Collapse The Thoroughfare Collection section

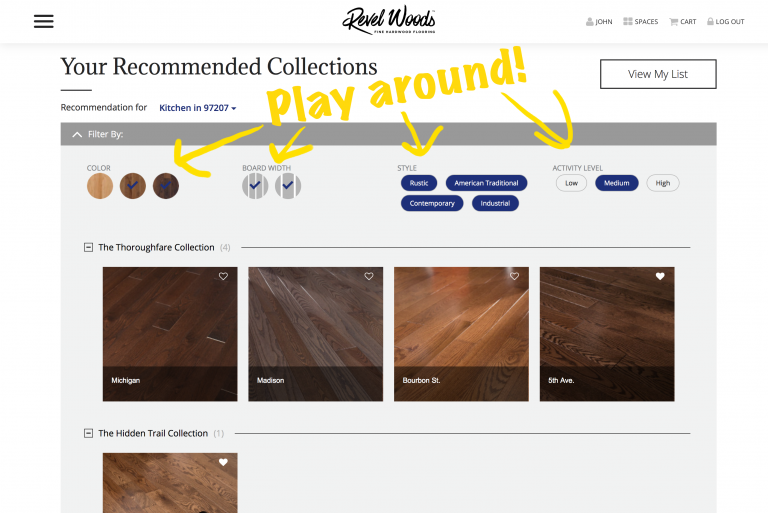[x=88, y=247]
